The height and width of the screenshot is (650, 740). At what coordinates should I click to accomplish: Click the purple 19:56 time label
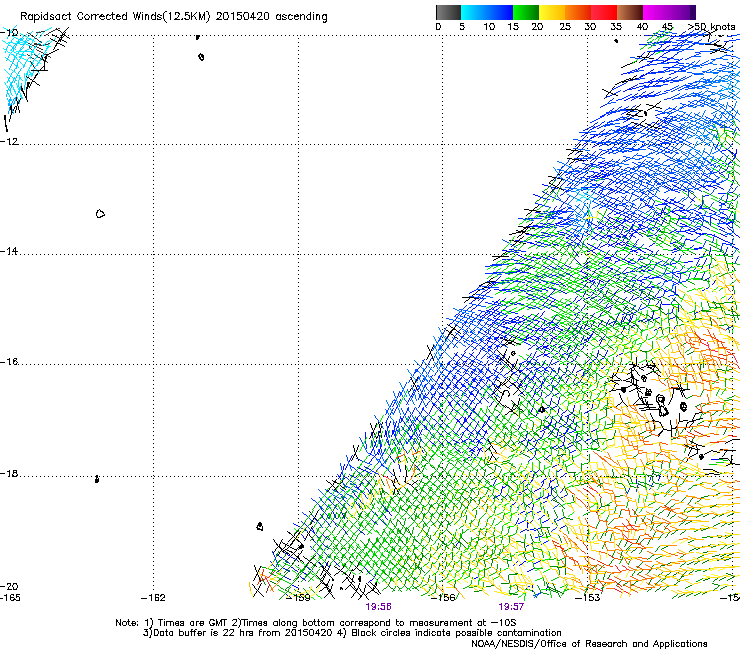pyautogui.click(x=378, y=607)
